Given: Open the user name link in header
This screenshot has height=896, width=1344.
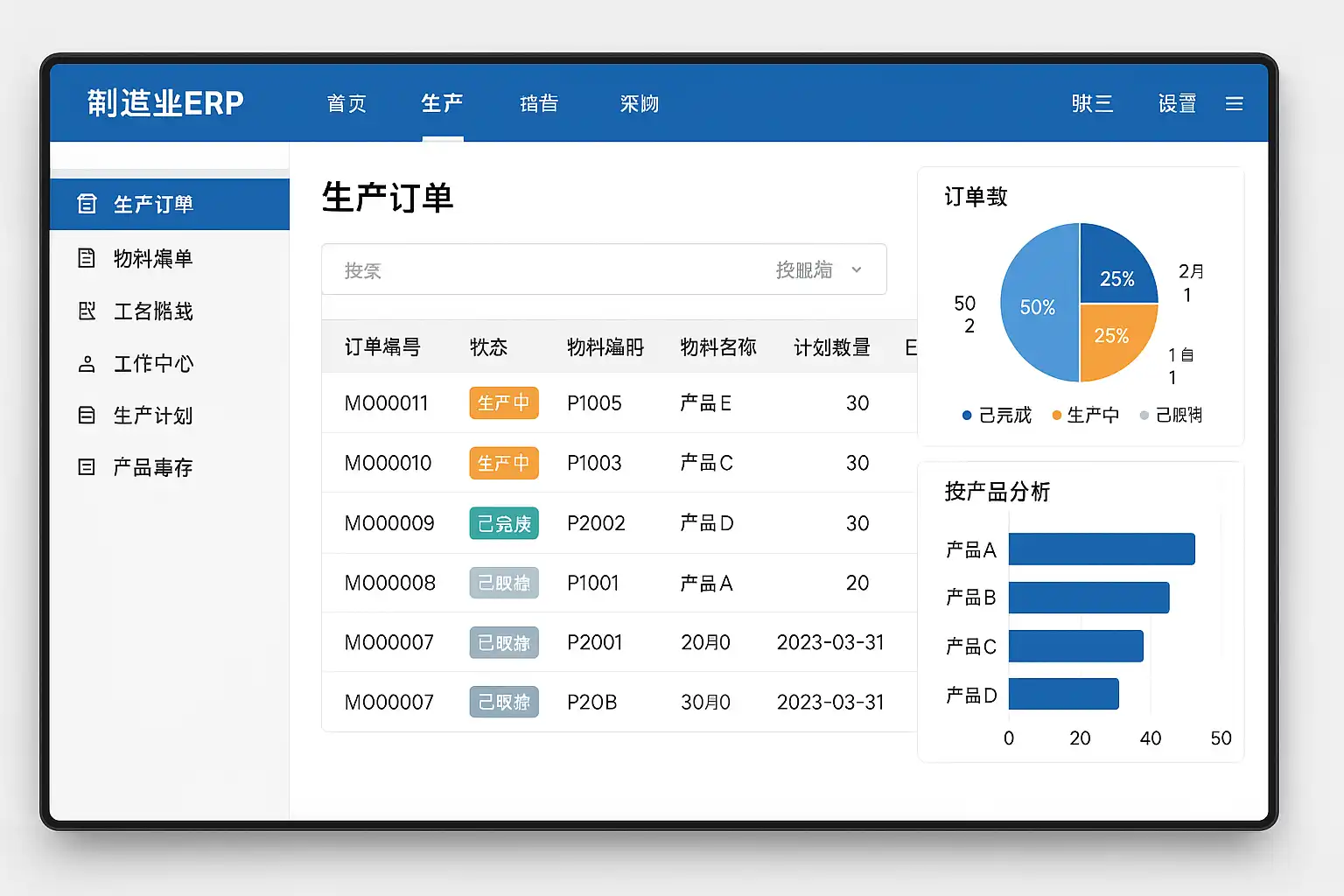Looking at the screenshot, I should coord(1092,103).
